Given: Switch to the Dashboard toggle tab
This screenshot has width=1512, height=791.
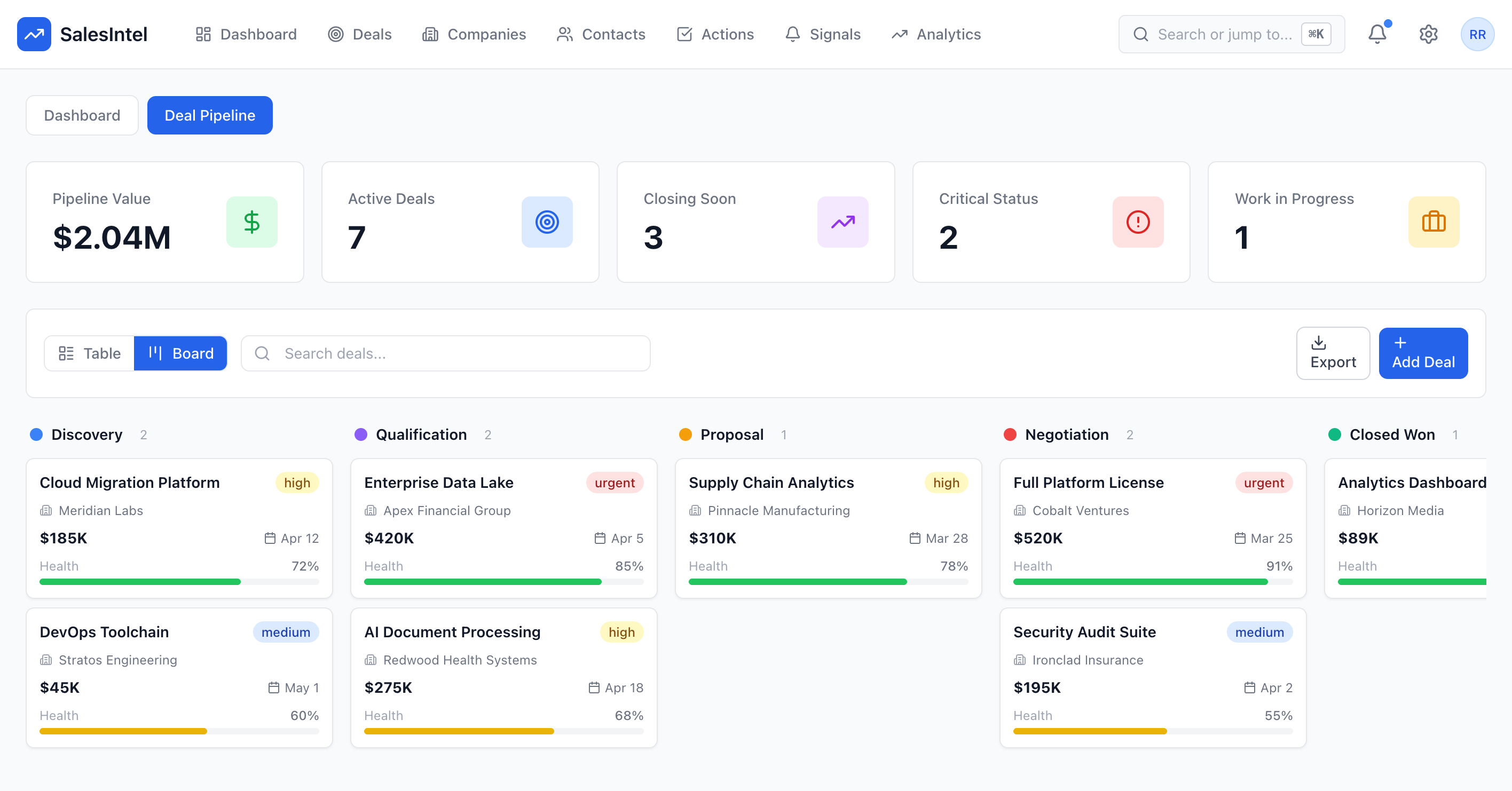Looking at the screenshot, I should [x=82, y=115].
